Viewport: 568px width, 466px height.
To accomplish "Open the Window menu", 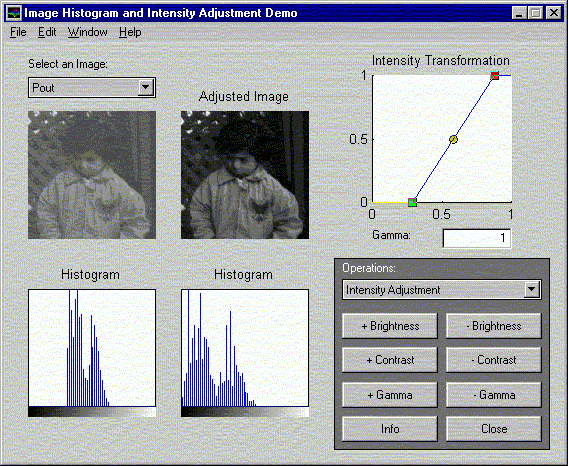I will pos(88,32).
